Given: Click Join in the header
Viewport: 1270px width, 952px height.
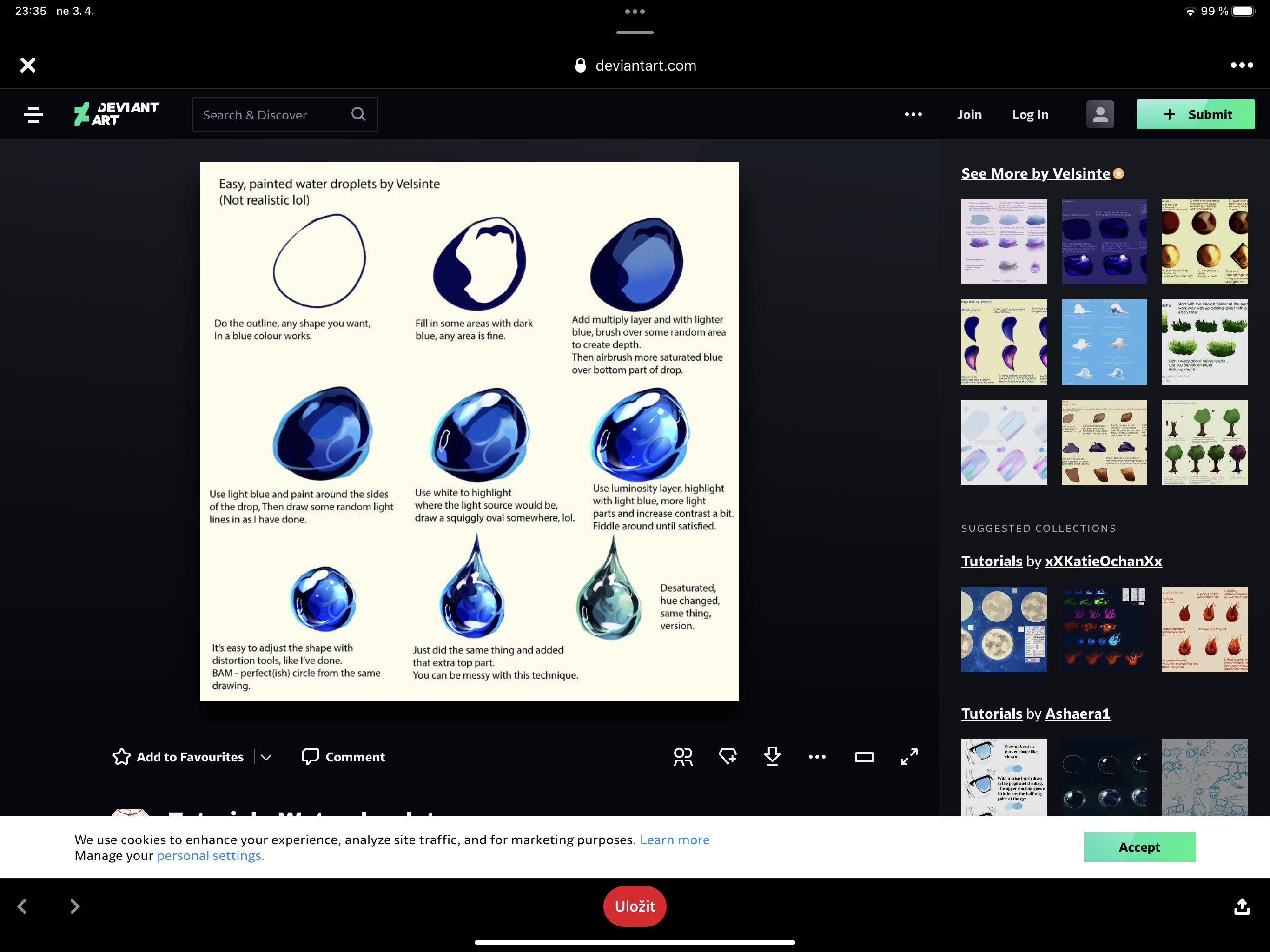Looking at the screenshot, I should click(969, 114).
